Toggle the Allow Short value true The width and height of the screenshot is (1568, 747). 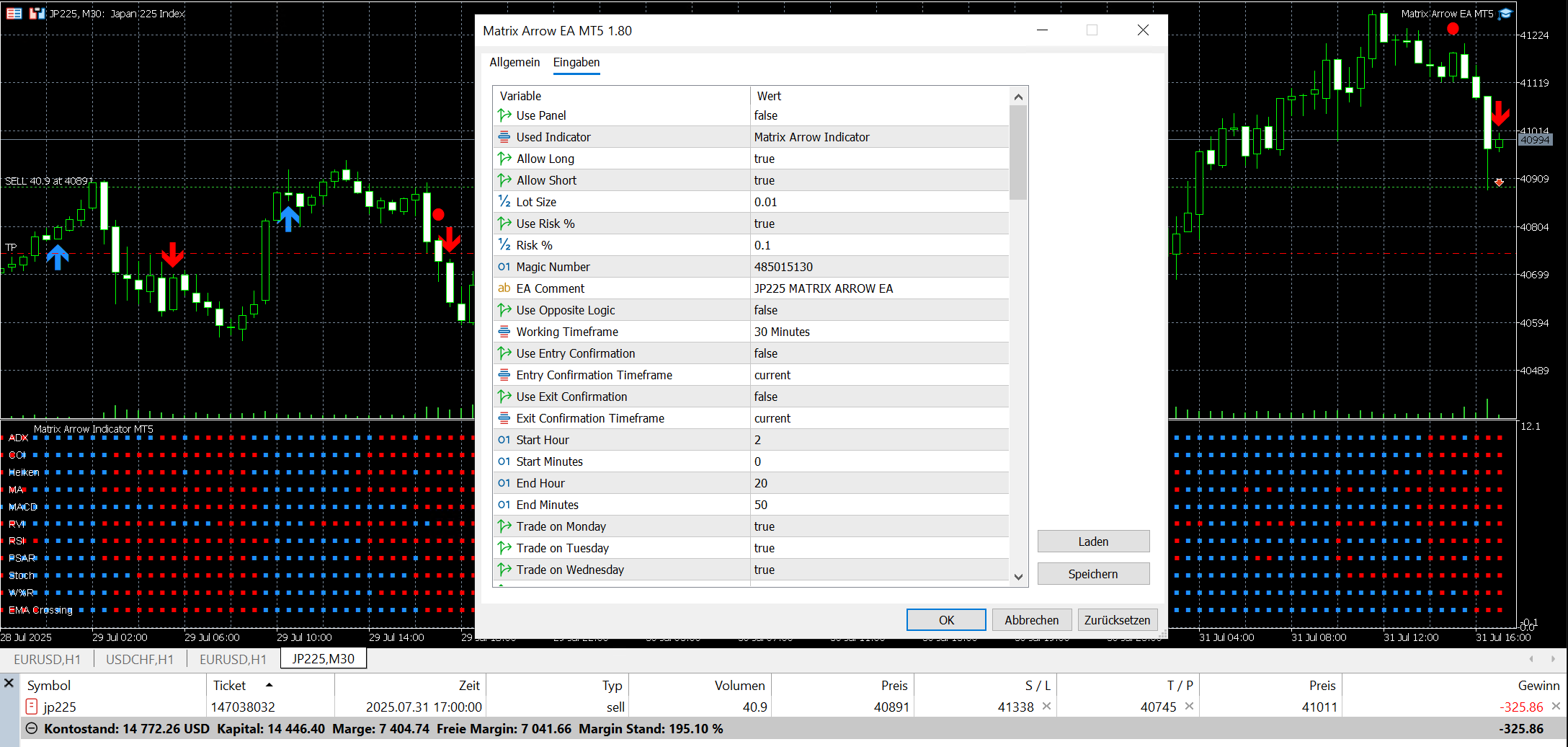(x=880, y=180)
